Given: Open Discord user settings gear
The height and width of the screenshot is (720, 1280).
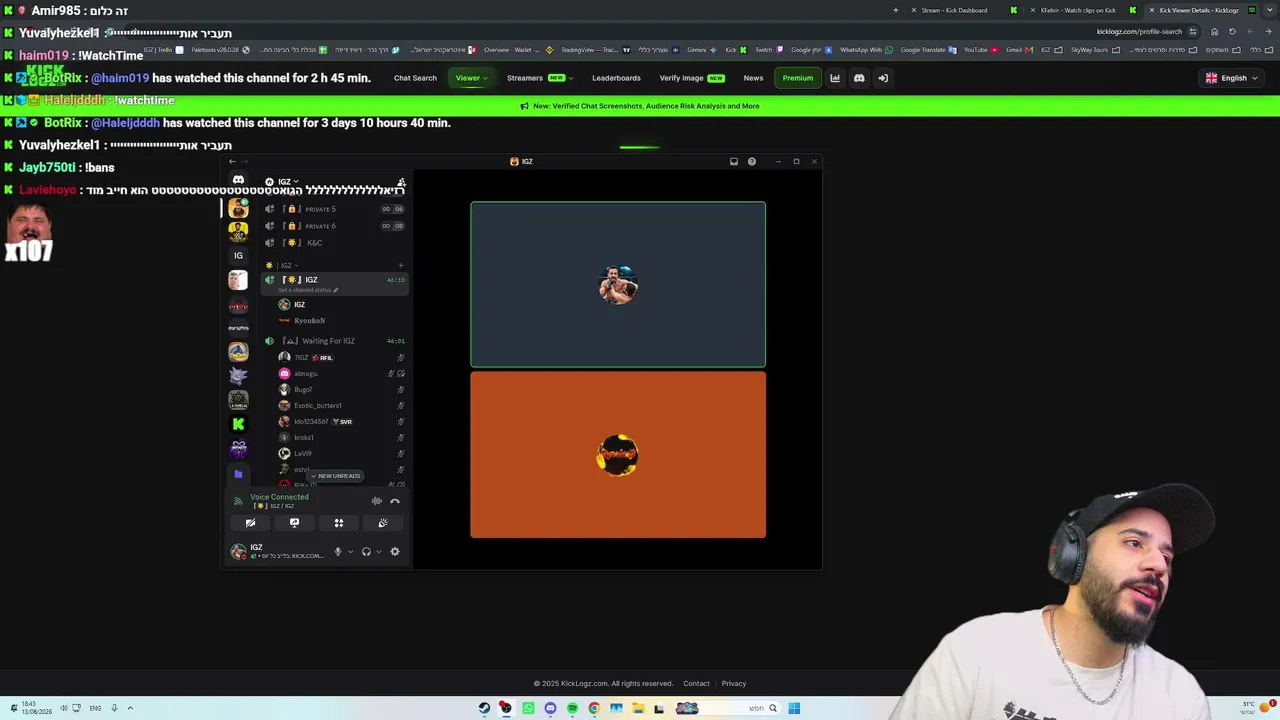Looking at the screenshot, I should tap(395, 551).
